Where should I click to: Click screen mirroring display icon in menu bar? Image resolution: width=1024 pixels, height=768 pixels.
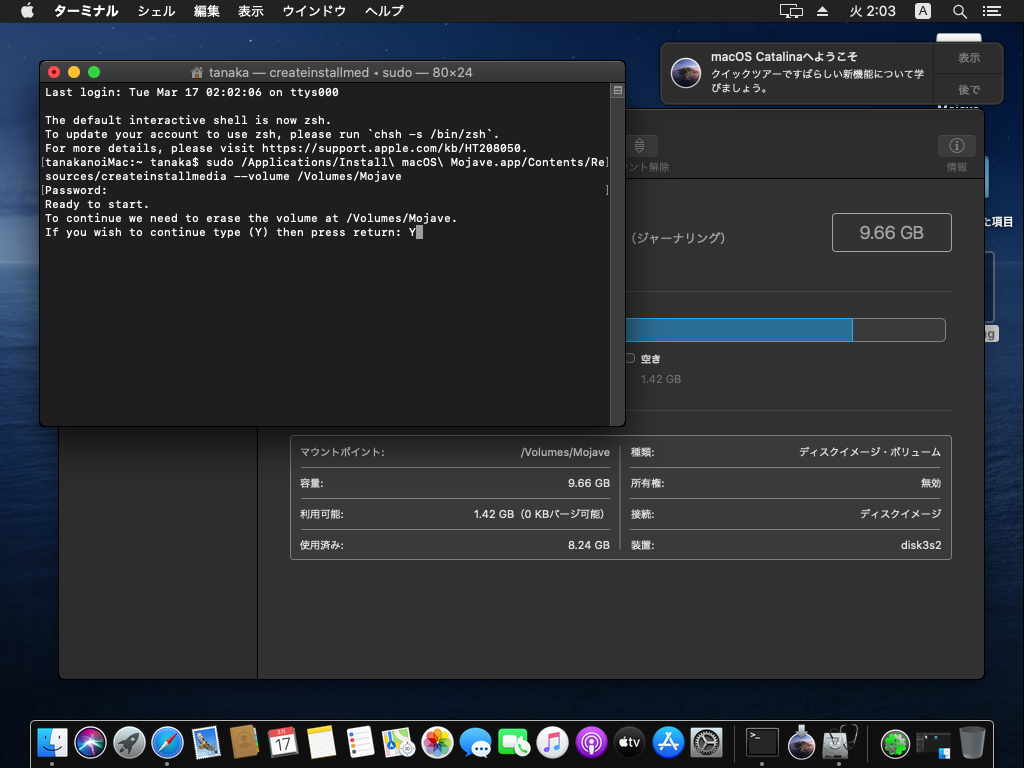pyautogui.click(x=791, y=11)
